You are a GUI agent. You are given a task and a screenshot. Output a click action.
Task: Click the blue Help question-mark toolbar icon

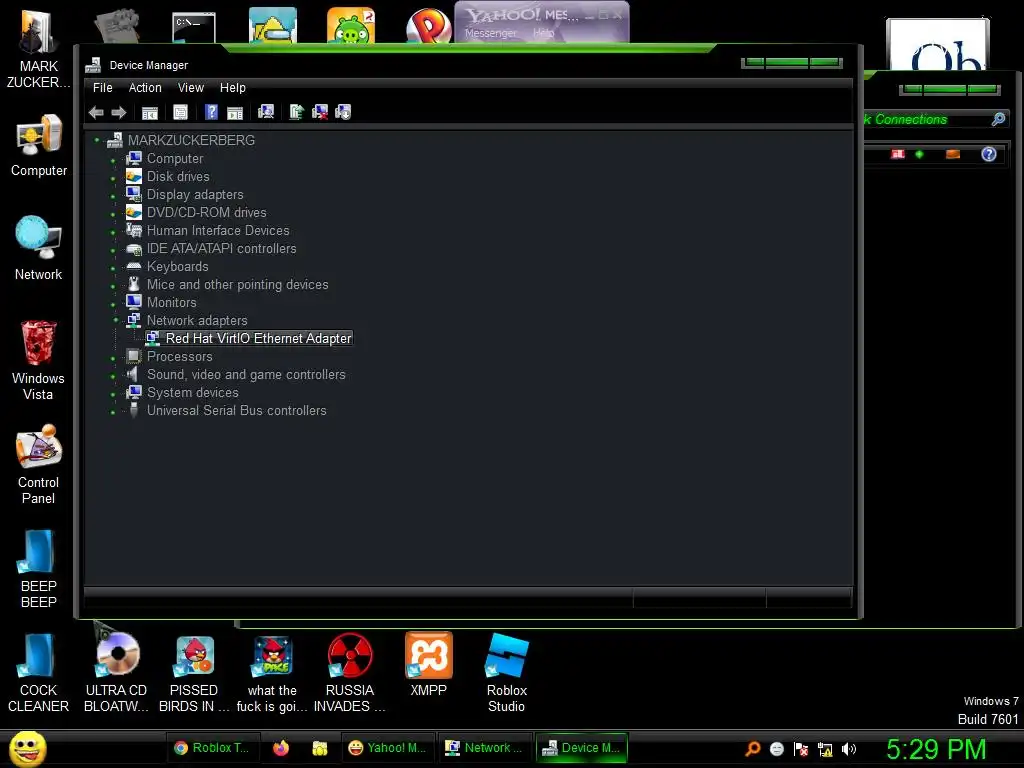click(x=211, y=112)
